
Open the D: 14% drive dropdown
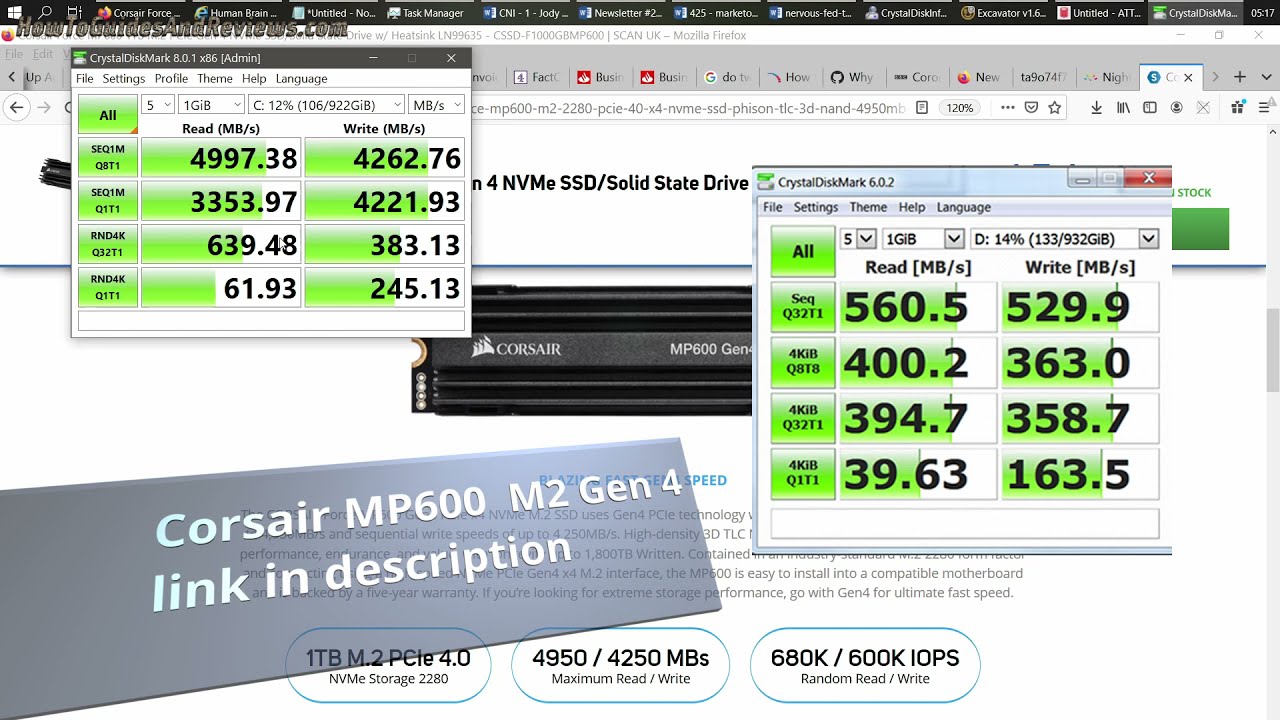coord(1064,239)
